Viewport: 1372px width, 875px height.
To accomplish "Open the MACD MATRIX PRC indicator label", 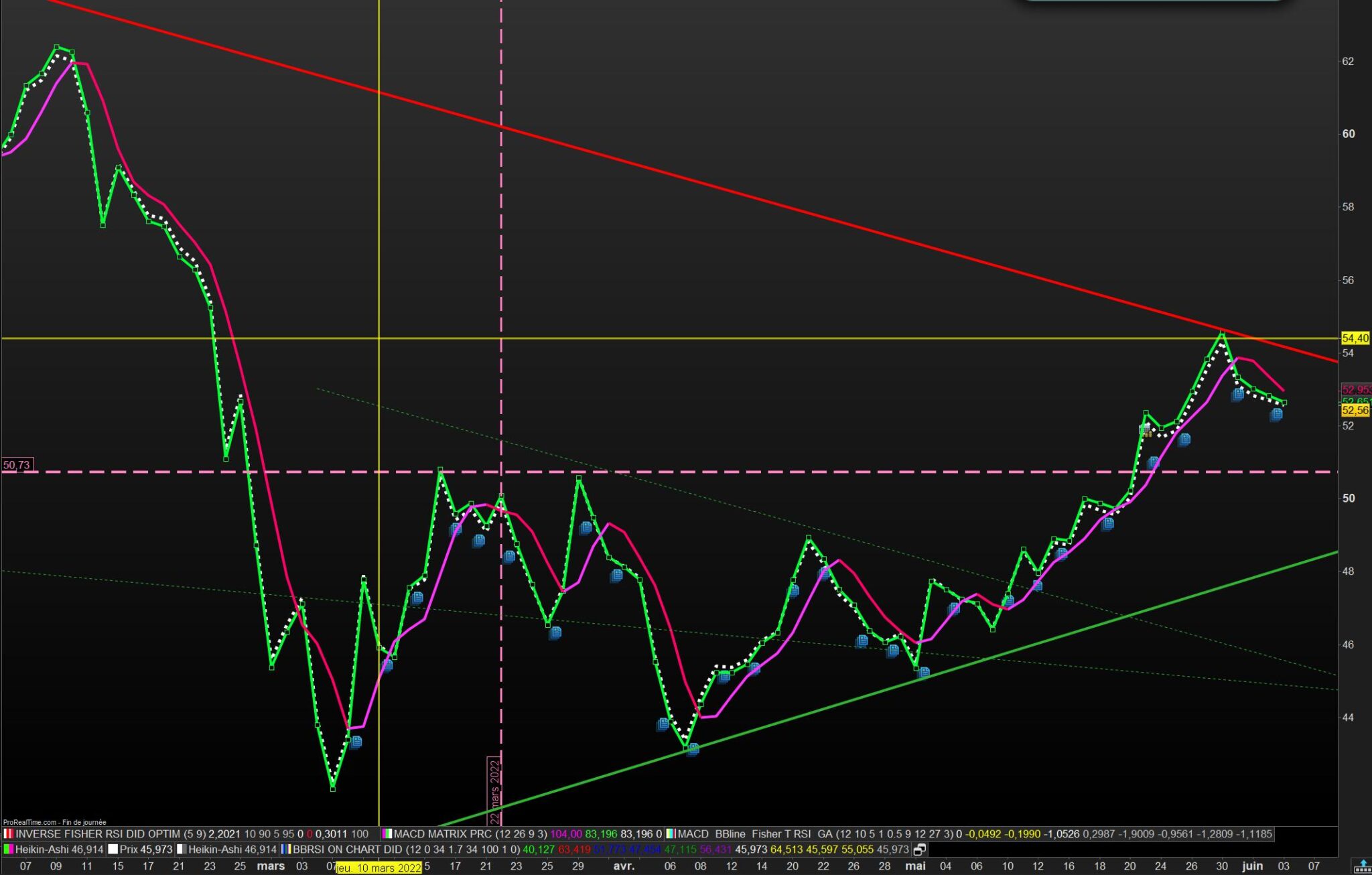I will pyautogui.click(x=443, y=834).
